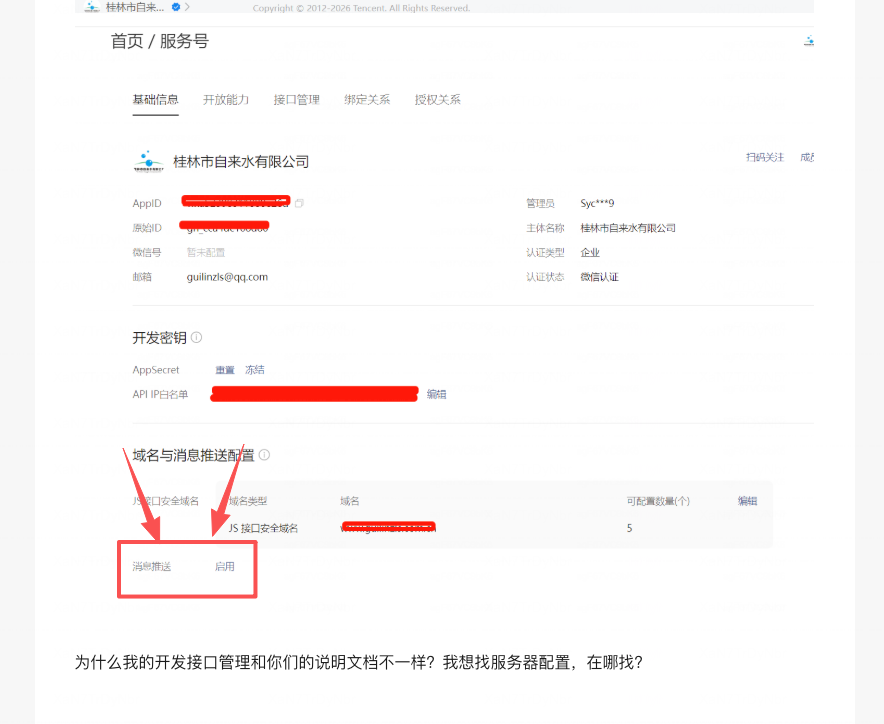Select the 绑定关系 tab
Screen dimensions: 884x724
tap(367, 100)
